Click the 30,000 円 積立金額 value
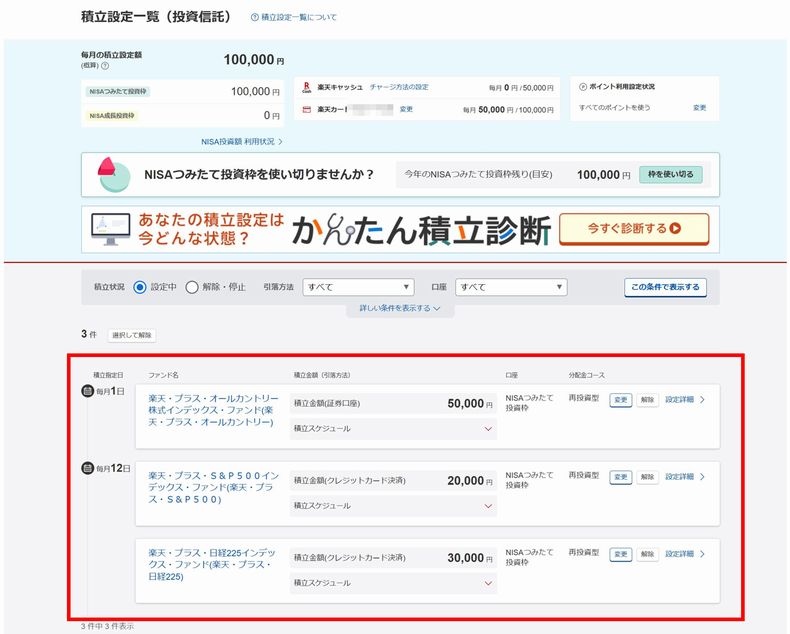This screenshot has height=634, width=790. pos(470,558)
